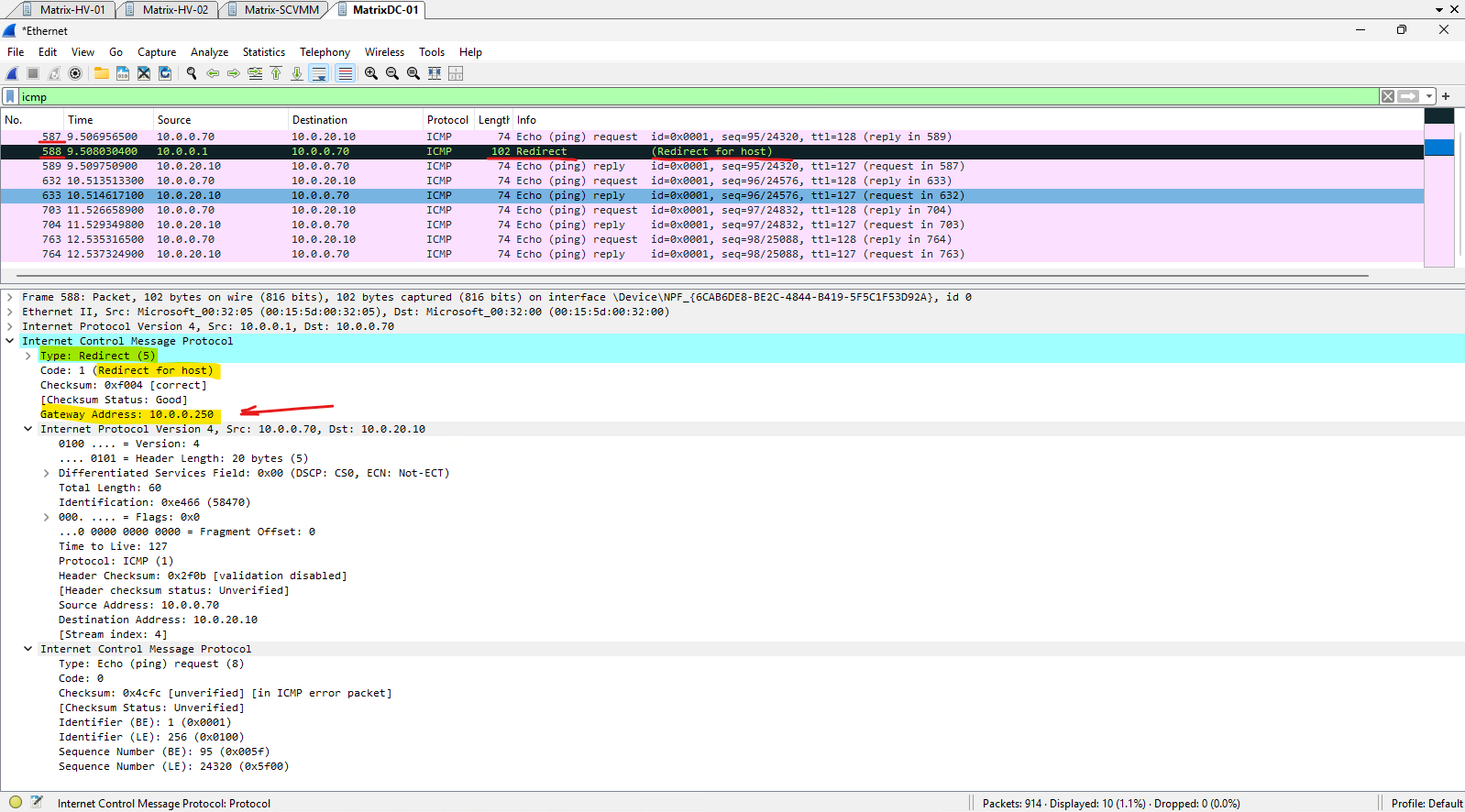Click the expert information circle in status bar
The width and height of the screenshot is (1465, 812).
16,802
